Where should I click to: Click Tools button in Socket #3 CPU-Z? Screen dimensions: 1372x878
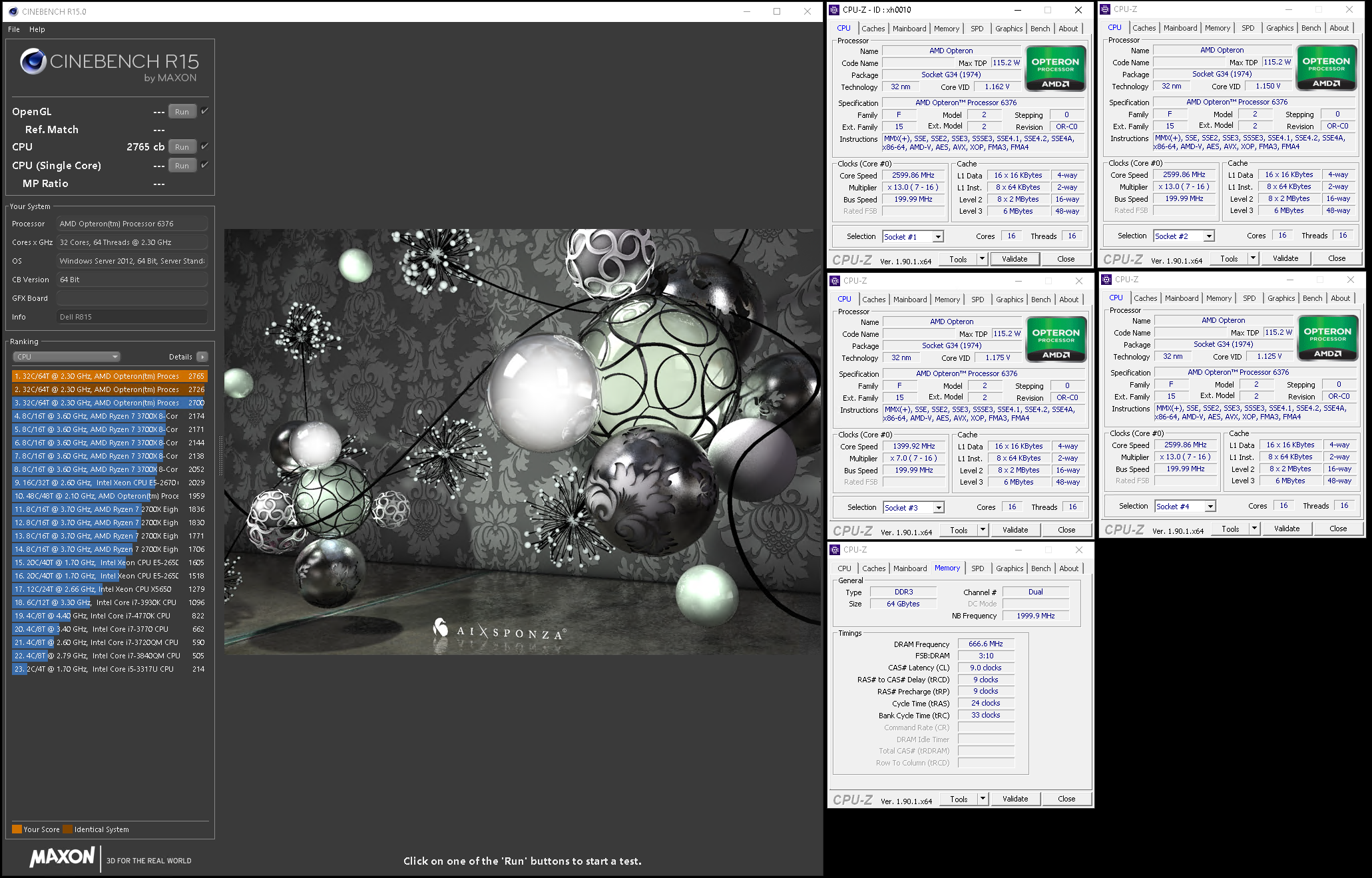tap(959, 530)
